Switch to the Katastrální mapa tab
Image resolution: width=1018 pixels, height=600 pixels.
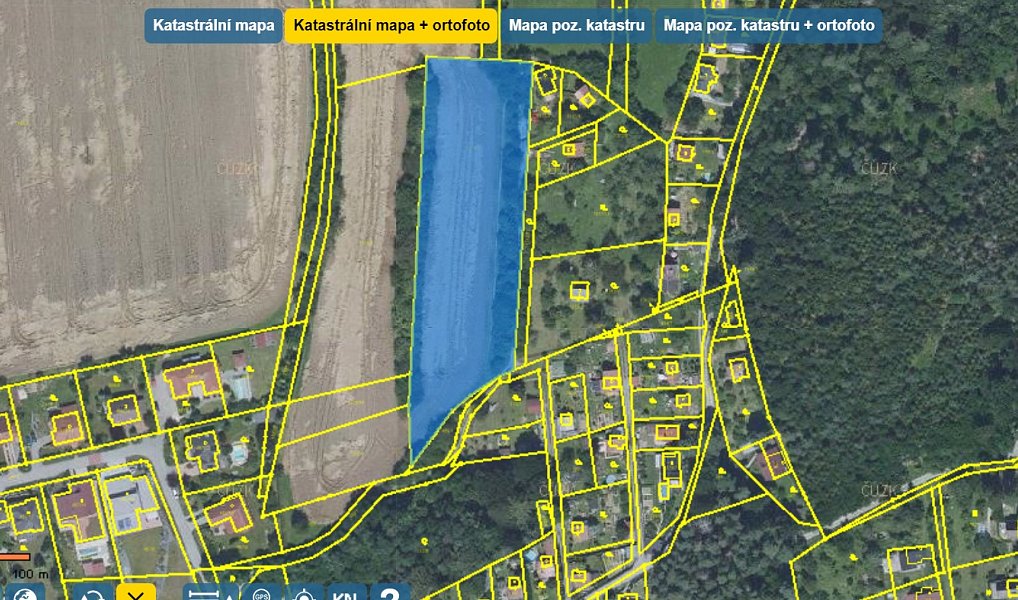coord(213,26)
